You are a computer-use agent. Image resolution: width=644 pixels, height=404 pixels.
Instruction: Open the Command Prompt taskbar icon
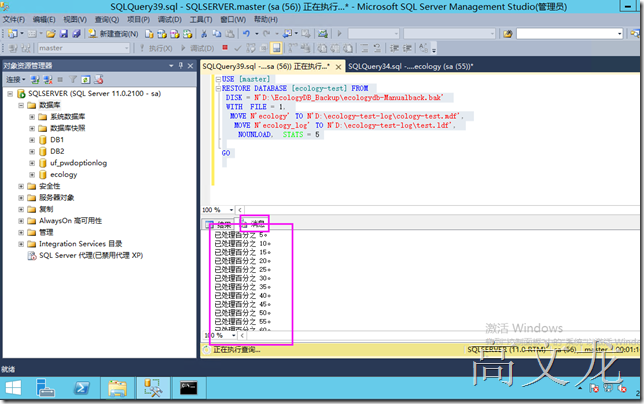tap(189, 388)
